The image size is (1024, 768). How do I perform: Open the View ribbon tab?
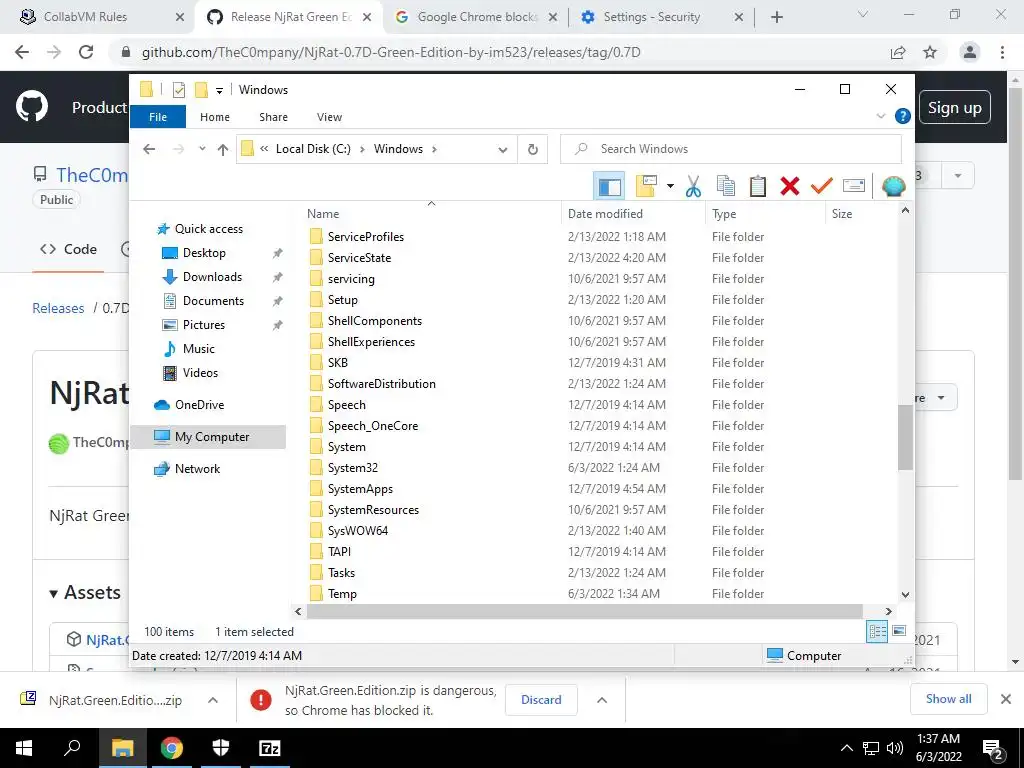pos(329,117)
